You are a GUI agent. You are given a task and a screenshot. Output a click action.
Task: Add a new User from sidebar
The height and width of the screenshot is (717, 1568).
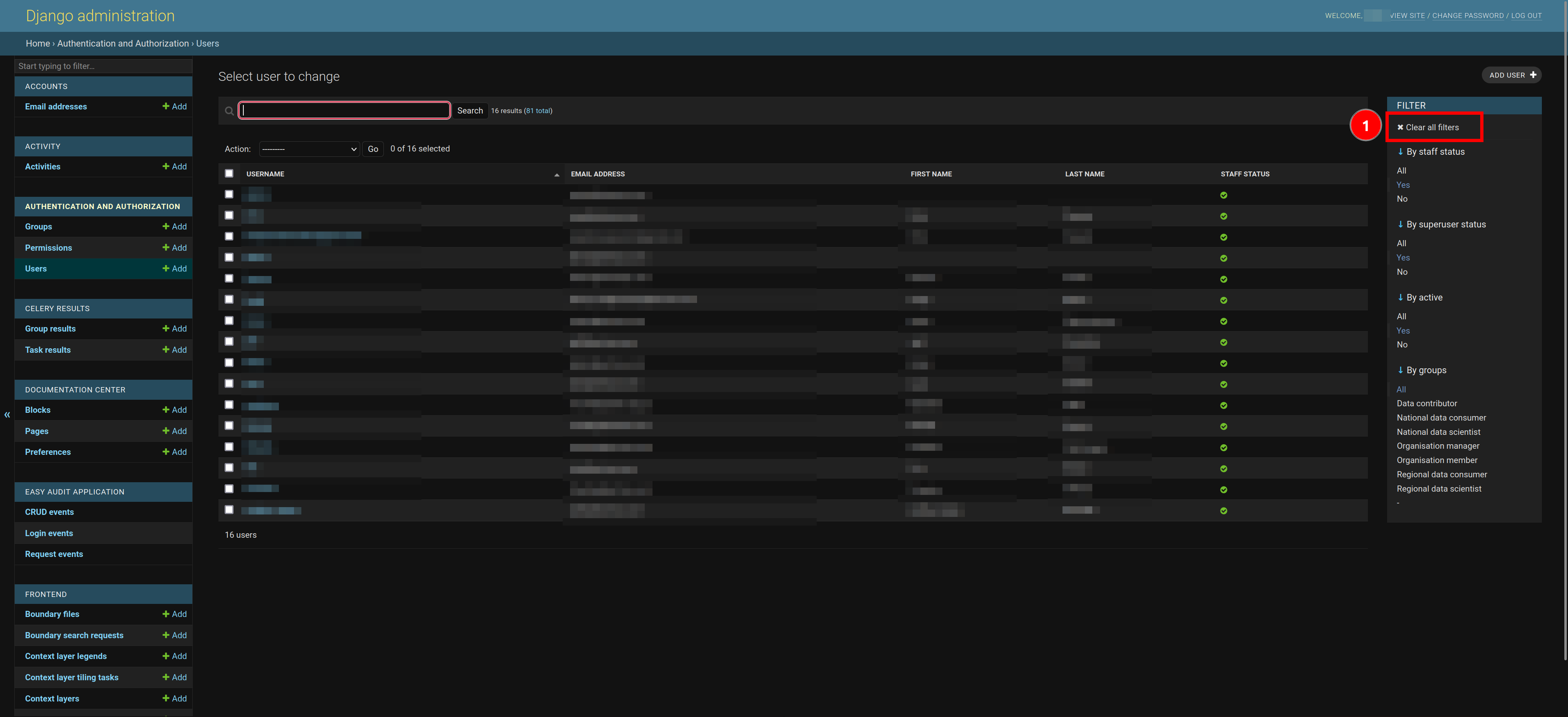coord(175,268)
